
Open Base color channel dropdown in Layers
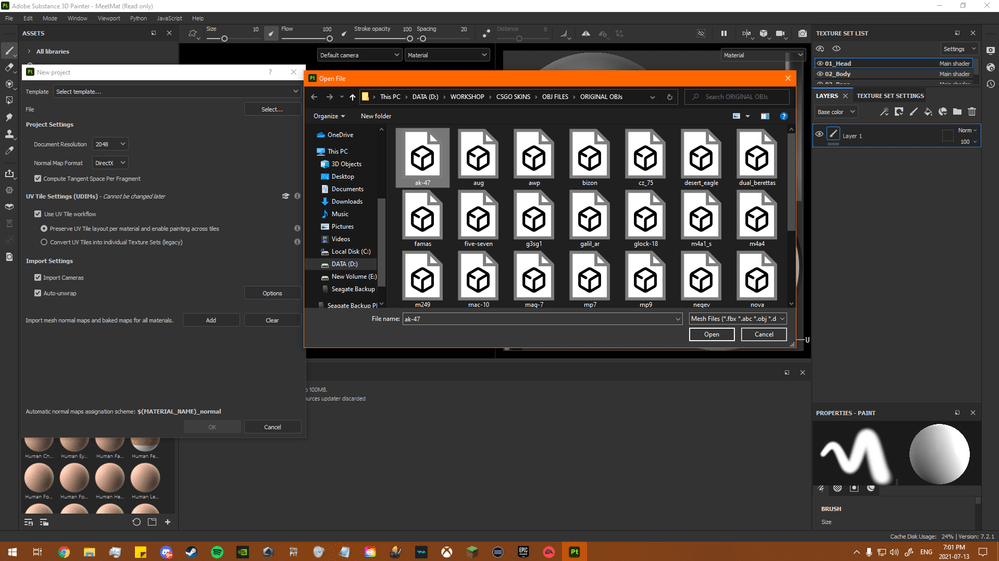click(x=836, y=112)
